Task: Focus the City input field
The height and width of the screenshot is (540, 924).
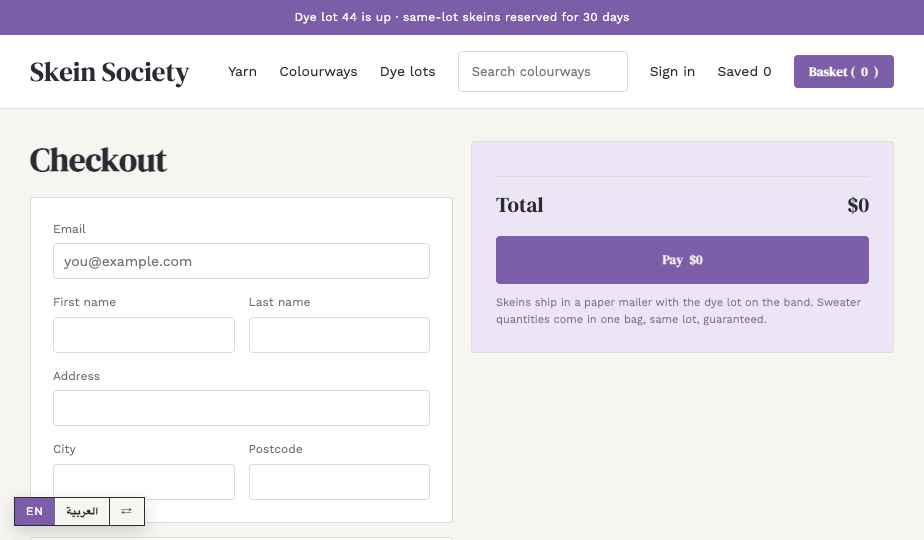Action: 144,482
